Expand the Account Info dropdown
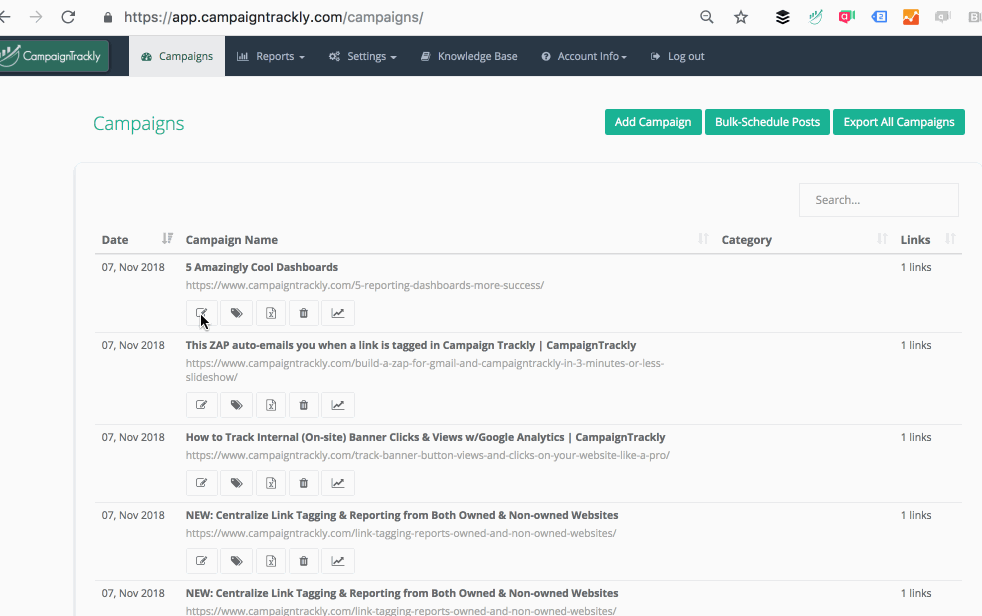Screen dimensions: 982x616 point(584,56)
